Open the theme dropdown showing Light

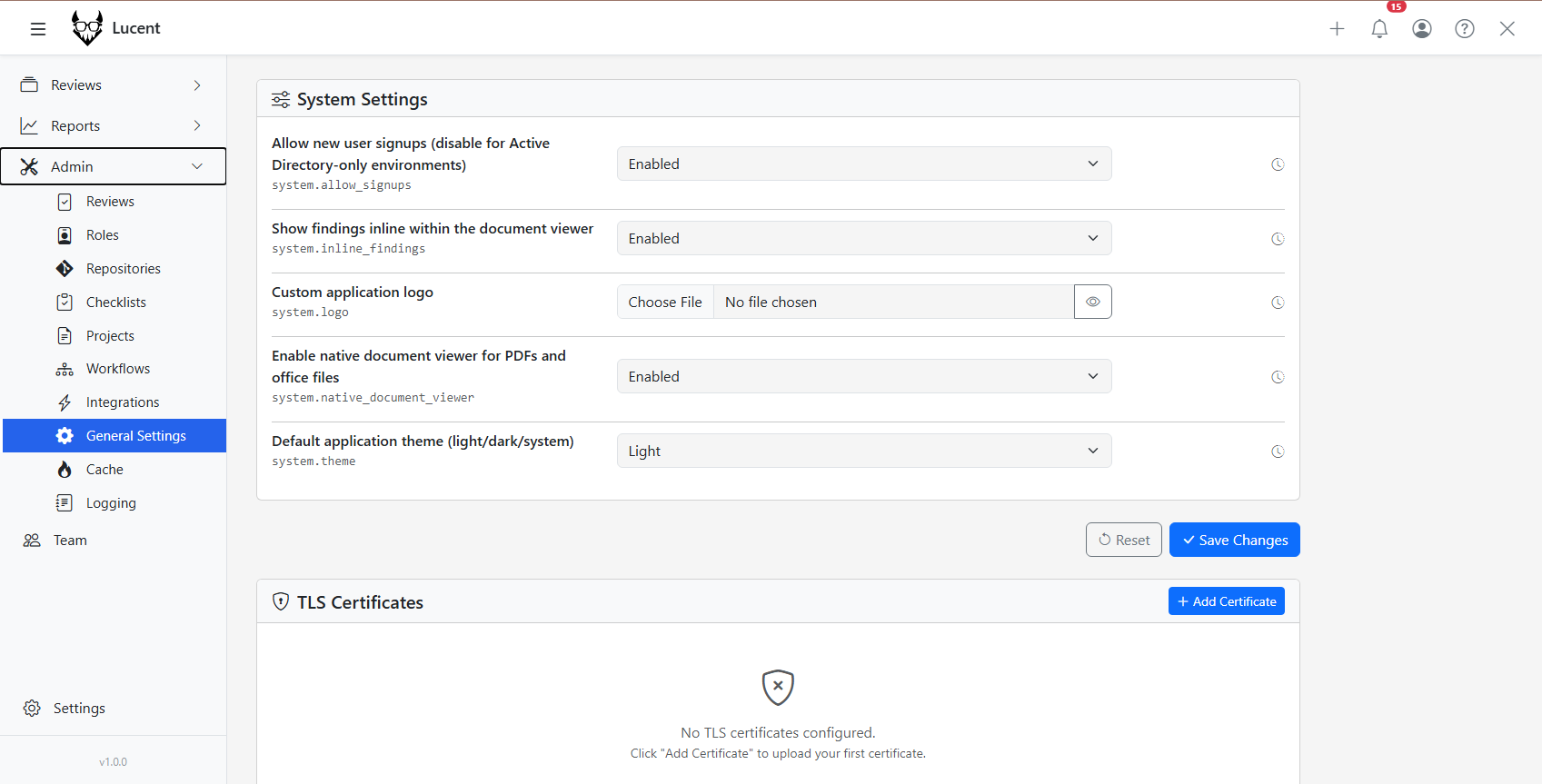pyautogui.click(x=864, y=451)
